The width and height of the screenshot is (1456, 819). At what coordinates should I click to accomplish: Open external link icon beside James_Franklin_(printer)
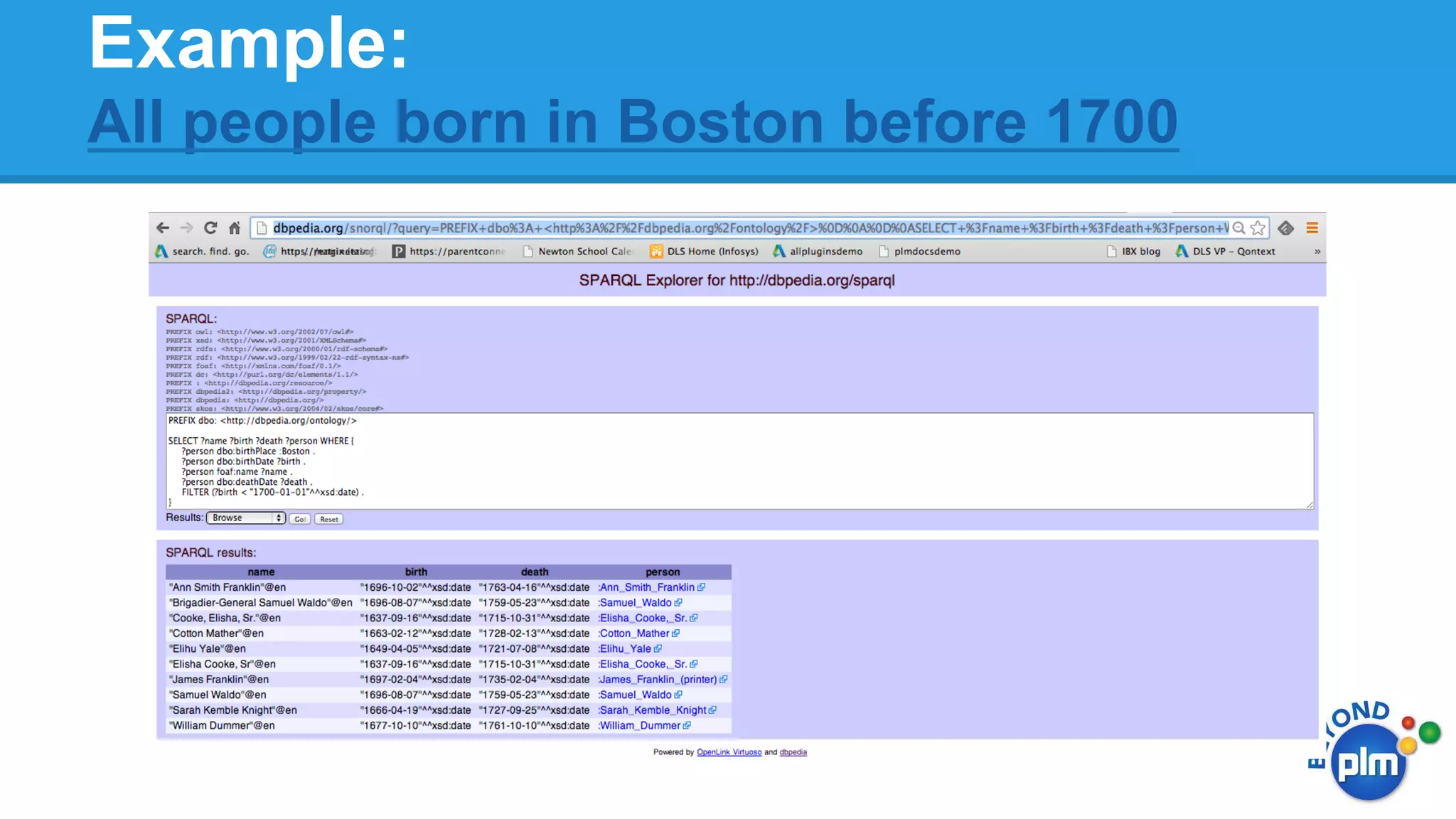pos(723,680)
